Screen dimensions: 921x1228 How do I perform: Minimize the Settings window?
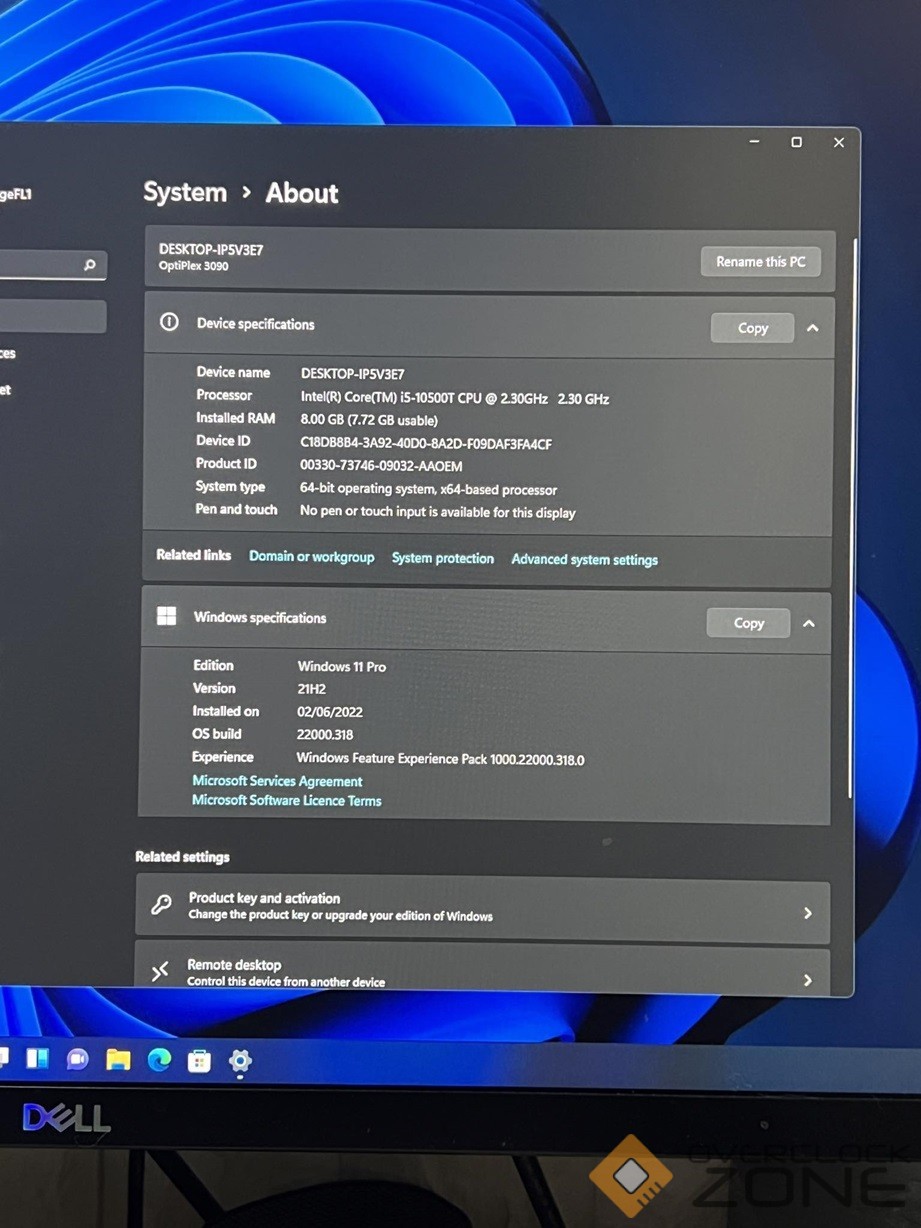click(x=755, y=142)
